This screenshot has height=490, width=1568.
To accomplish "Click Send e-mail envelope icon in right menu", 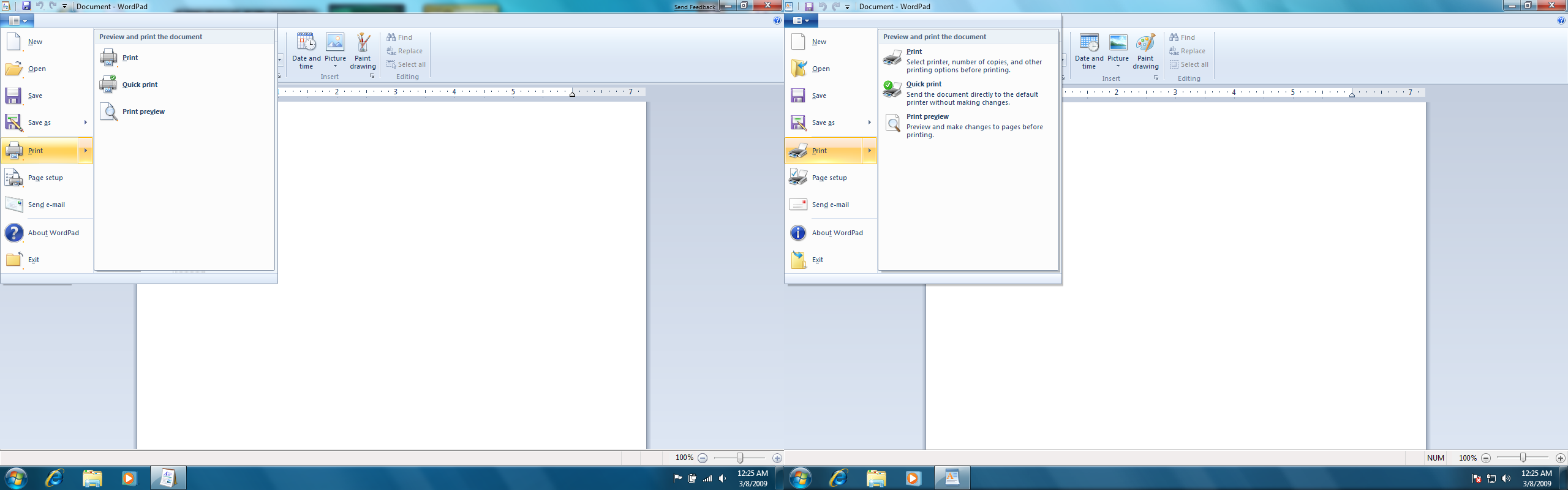I will [798, 205].
